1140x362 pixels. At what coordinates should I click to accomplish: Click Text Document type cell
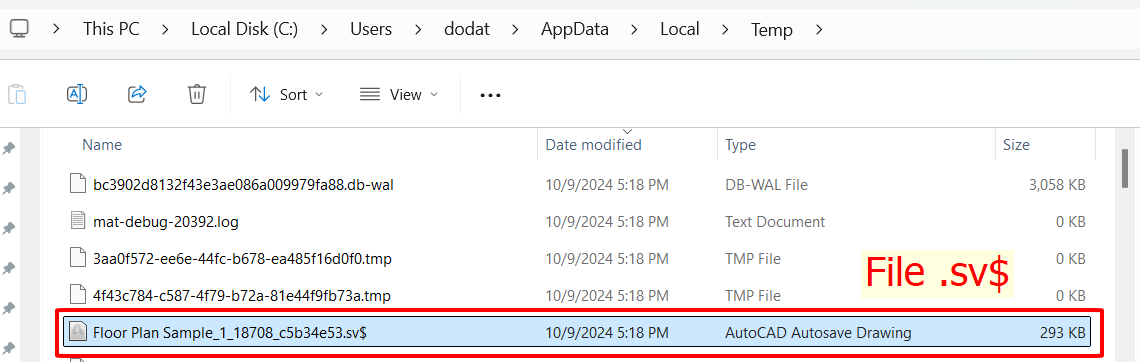775,221
